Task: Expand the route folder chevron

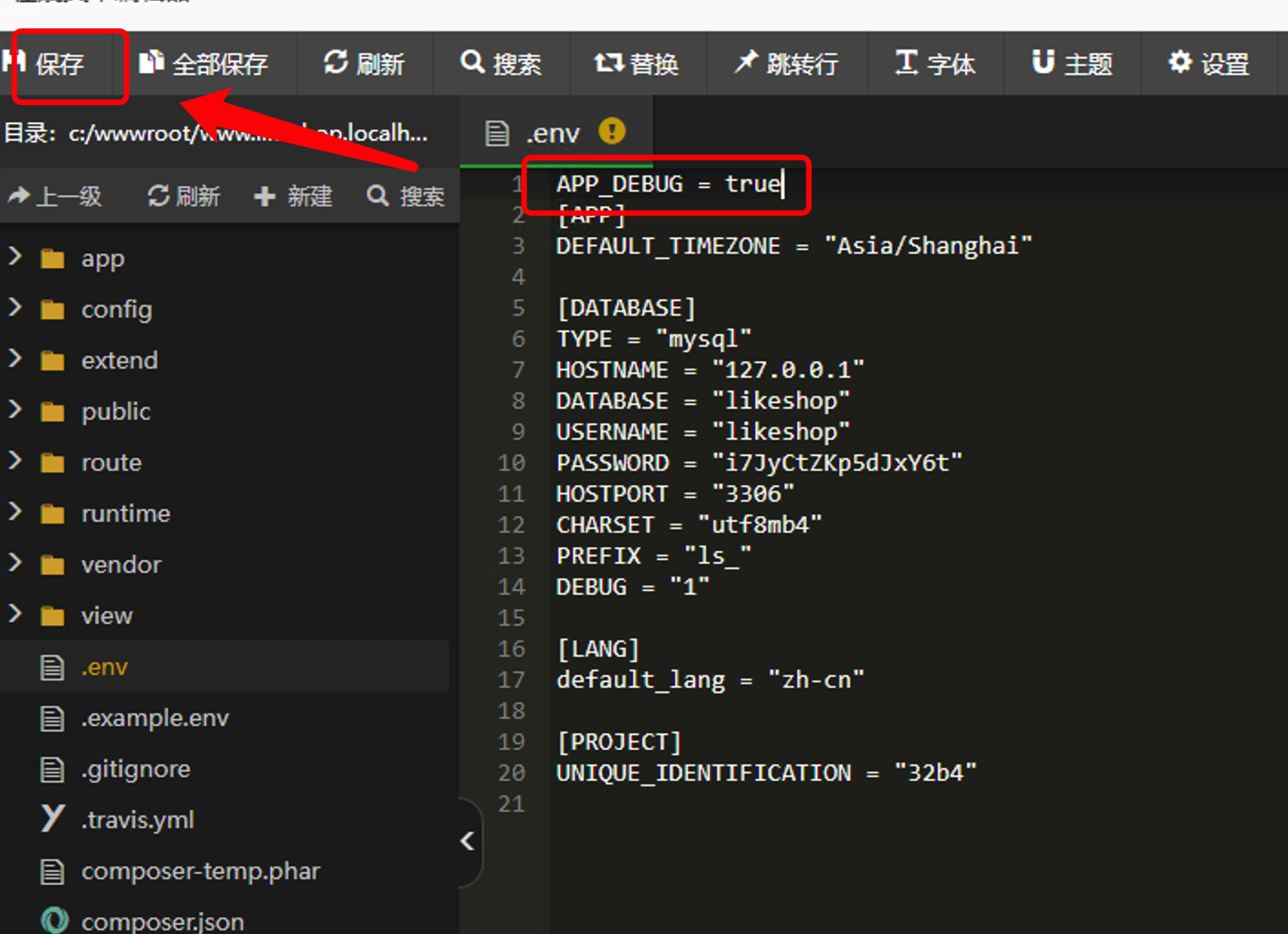Action: tap(15, 462)
